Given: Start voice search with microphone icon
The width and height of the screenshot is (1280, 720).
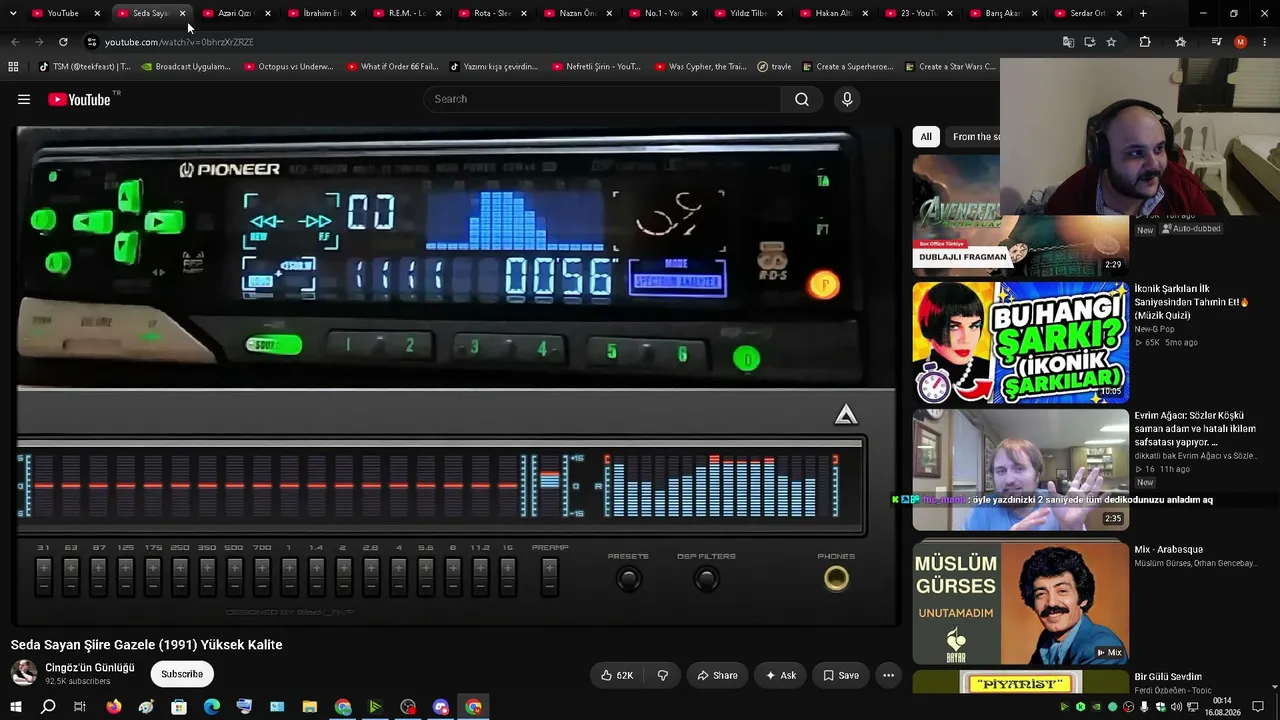Looking at the screenshot, I should (x=847, y=99).
